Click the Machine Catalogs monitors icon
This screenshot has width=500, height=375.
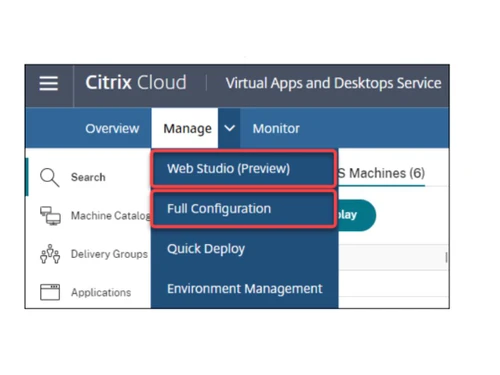coord(50,216)
